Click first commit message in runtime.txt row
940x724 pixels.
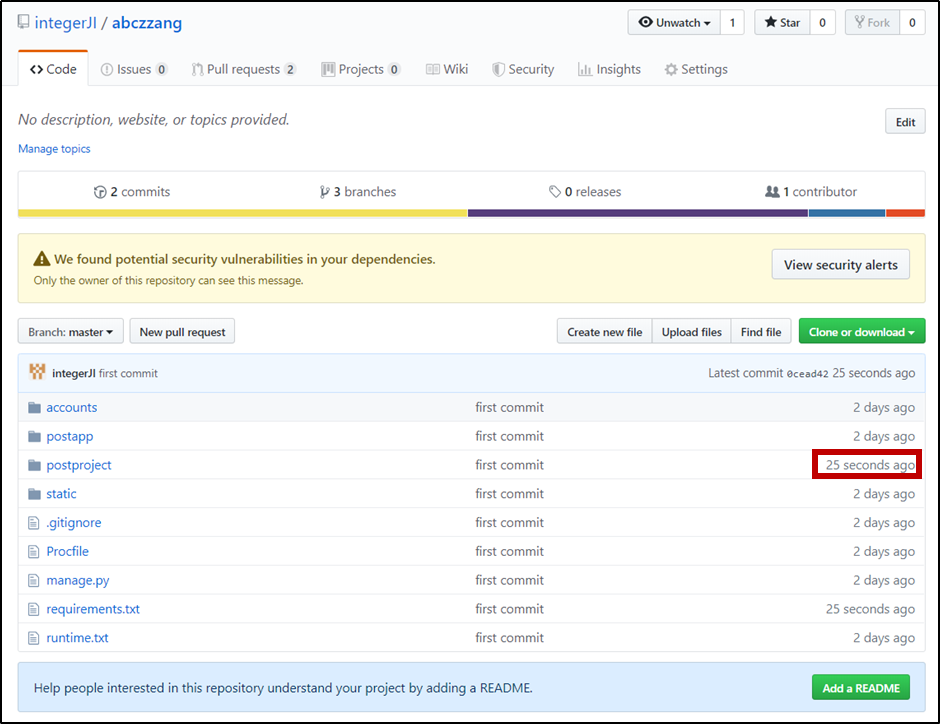(x=510, y=638)
